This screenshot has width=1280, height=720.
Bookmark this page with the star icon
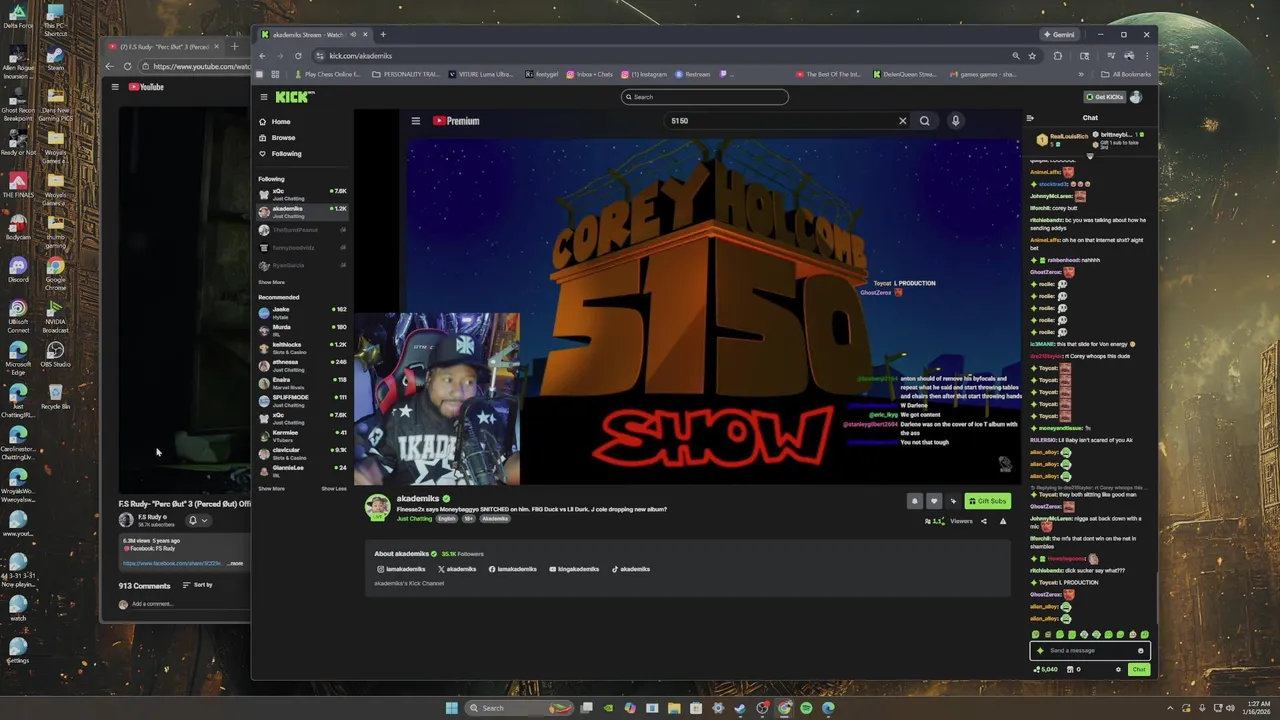coord(1032,56)
